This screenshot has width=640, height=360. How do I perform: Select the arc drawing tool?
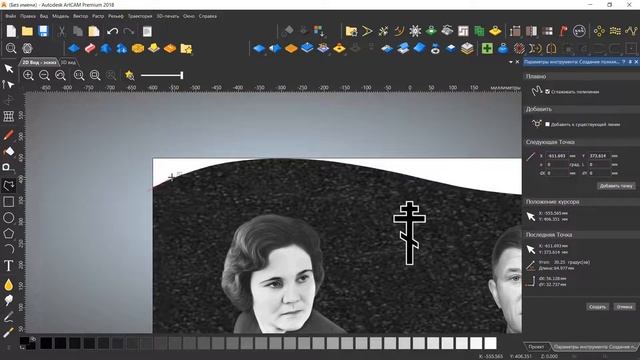9,249
